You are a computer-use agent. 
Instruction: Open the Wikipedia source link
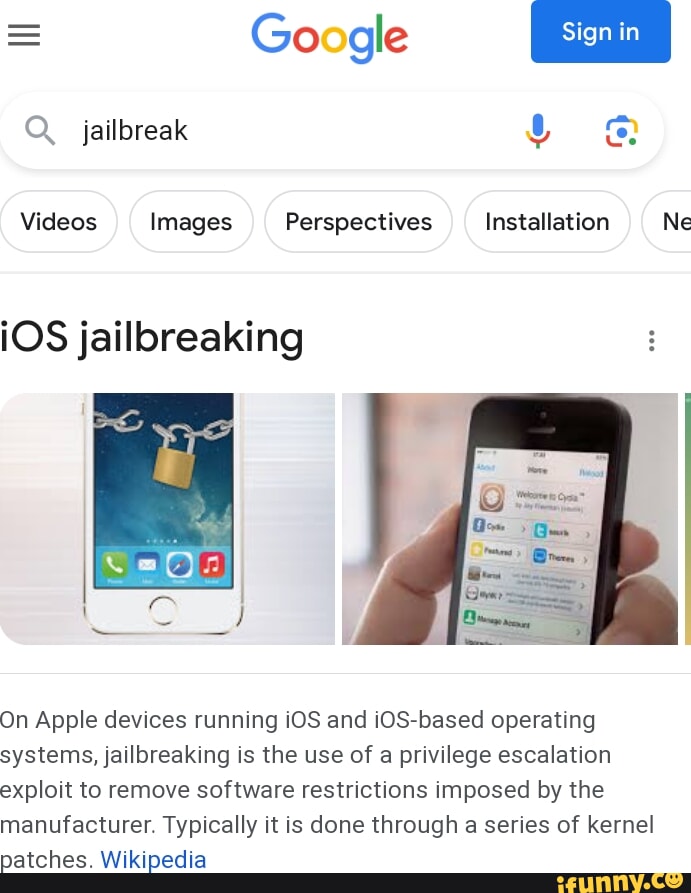(153, 859)
